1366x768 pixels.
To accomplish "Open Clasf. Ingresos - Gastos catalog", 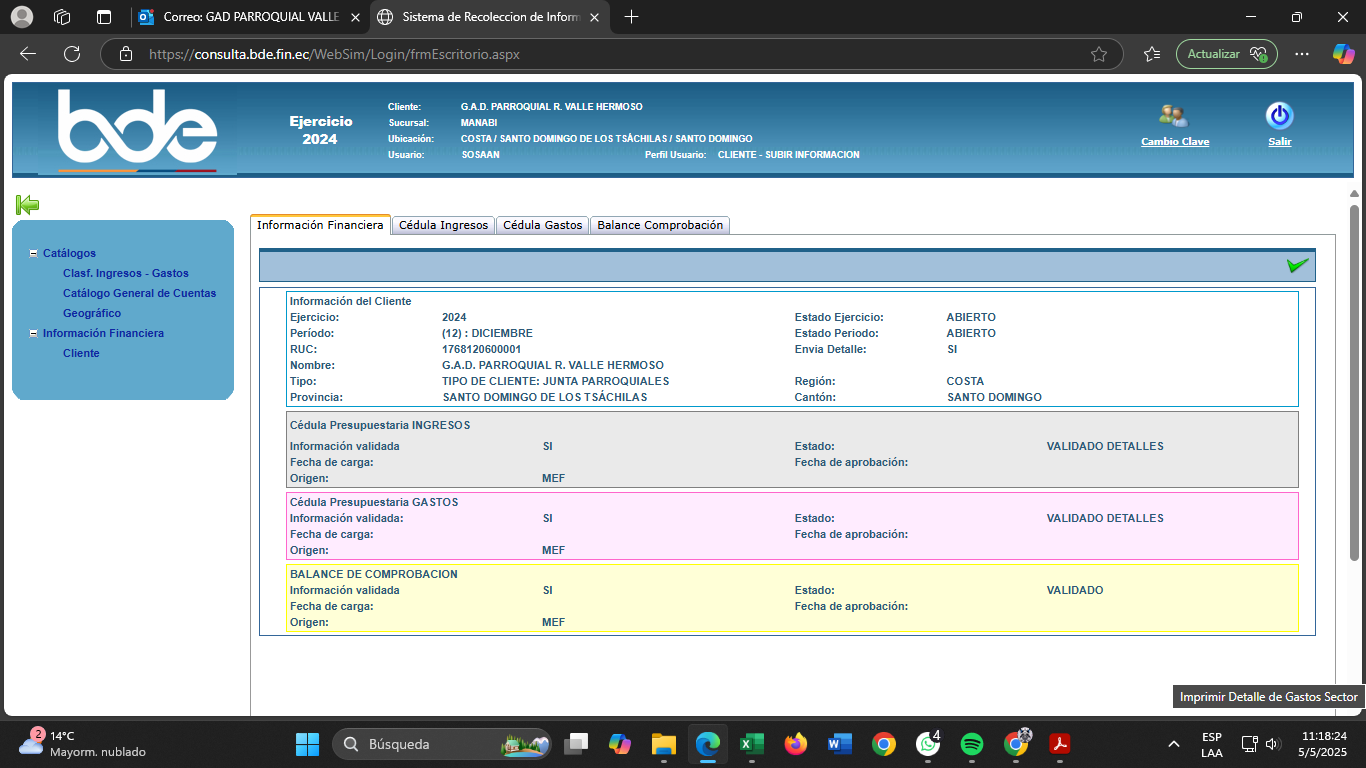I will coord(125,273).
